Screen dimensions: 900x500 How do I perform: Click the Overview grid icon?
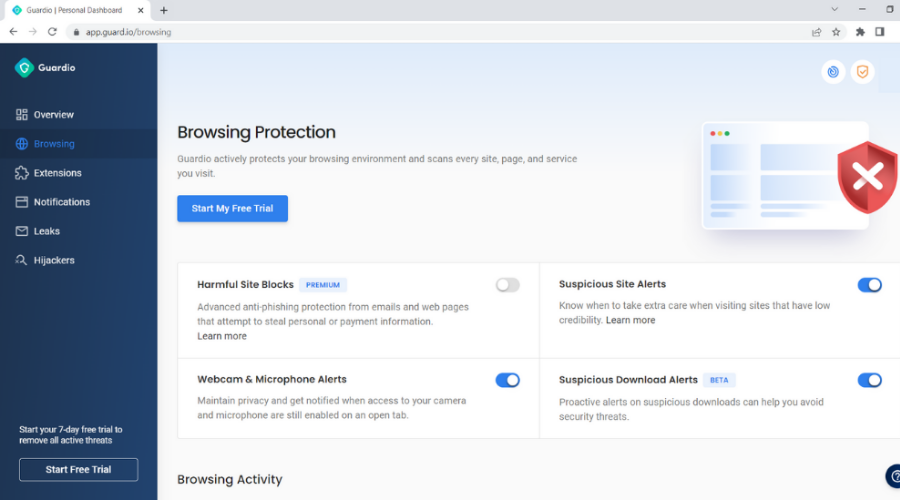coord(22,115)
